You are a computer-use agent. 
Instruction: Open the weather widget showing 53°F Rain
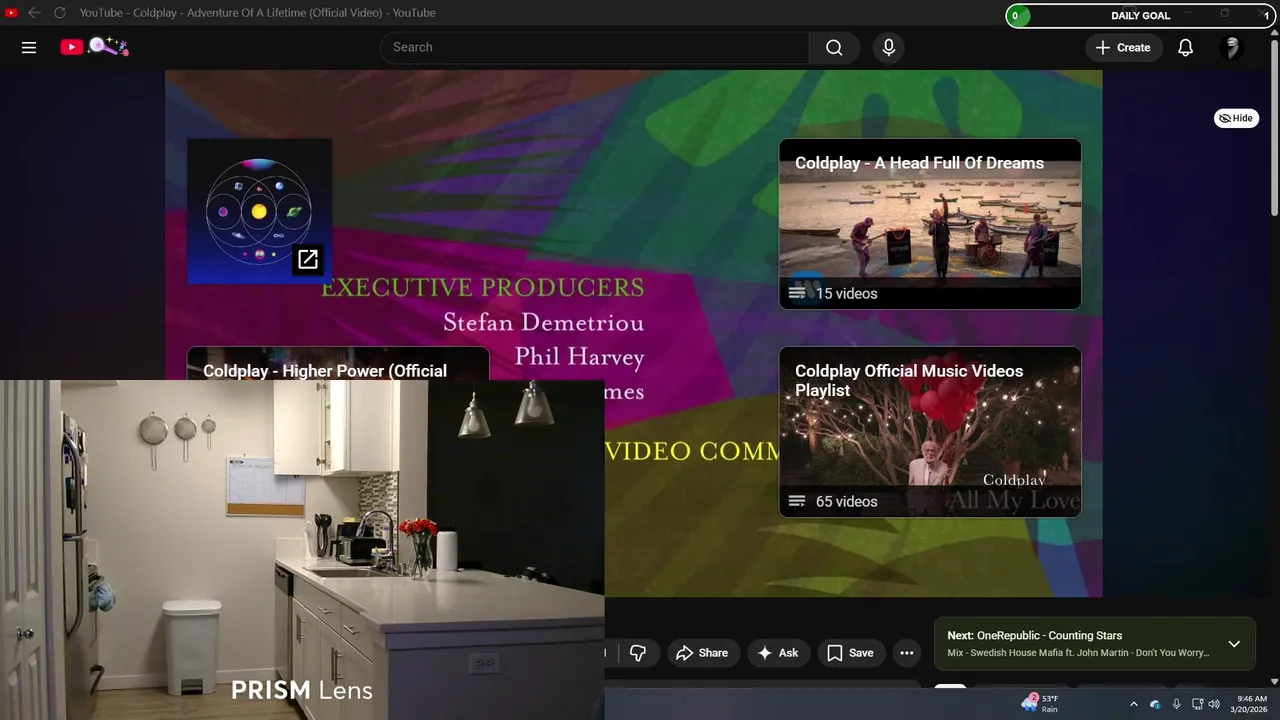click(1040, 703)
